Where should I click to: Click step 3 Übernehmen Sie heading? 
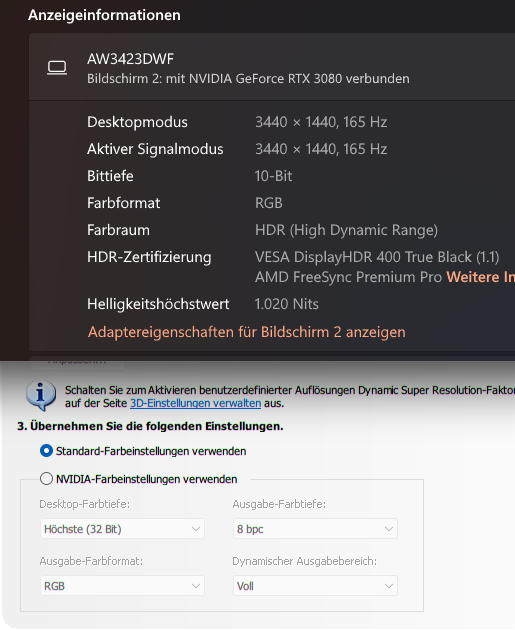[150, 426]
